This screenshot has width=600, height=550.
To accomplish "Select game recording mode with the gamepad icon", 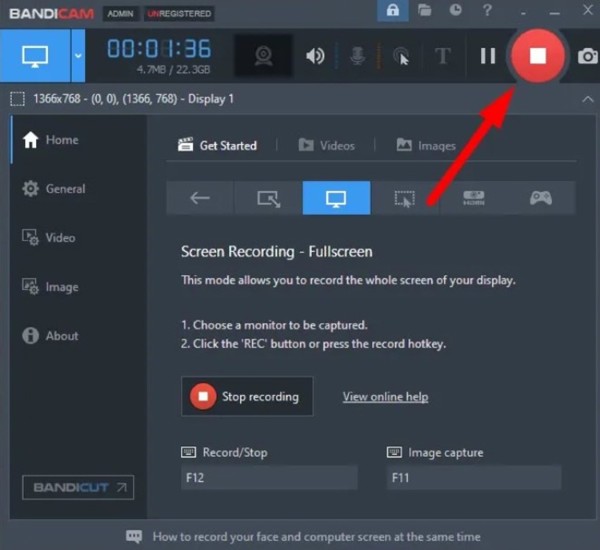I will tap(540, 198).
